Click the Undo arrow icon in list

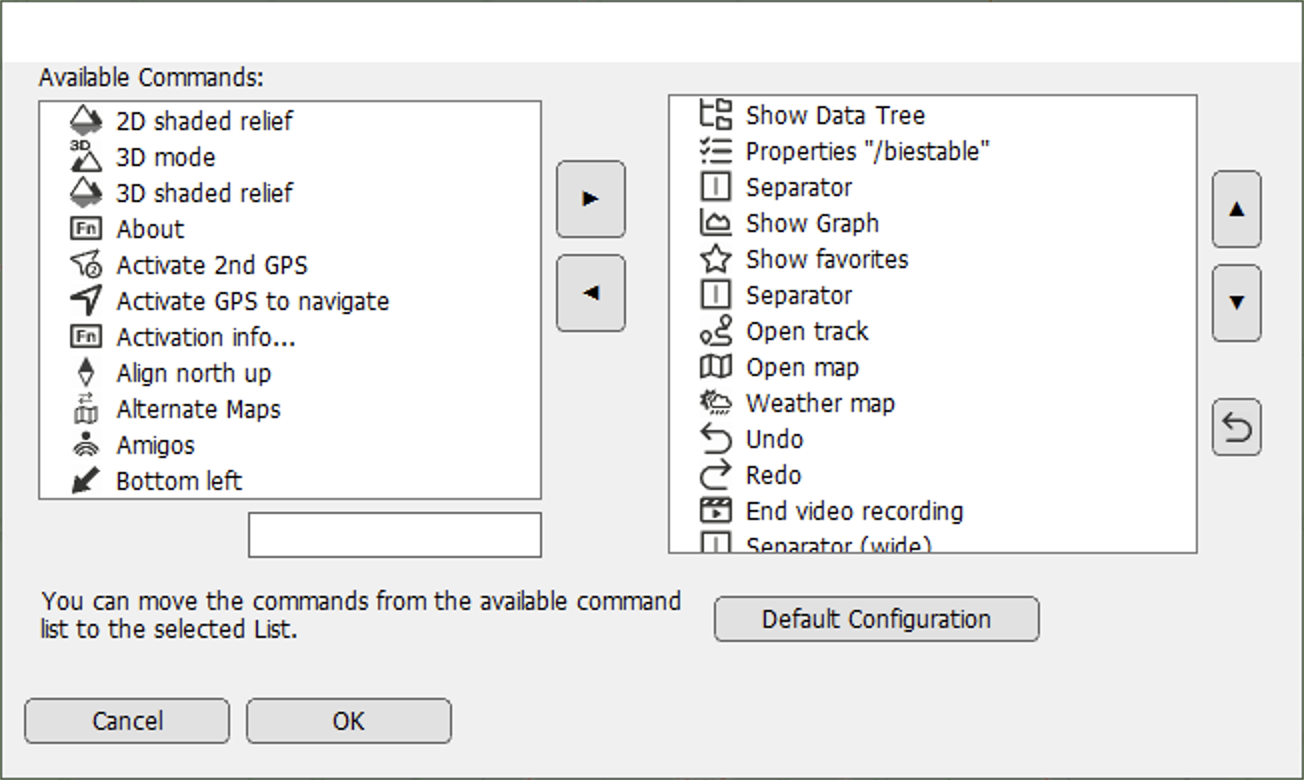tap(716, 439)
